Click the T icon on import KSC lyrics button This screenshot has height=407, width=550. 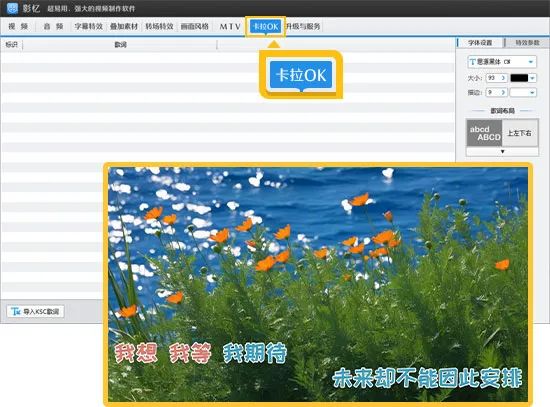coord(16,311)
